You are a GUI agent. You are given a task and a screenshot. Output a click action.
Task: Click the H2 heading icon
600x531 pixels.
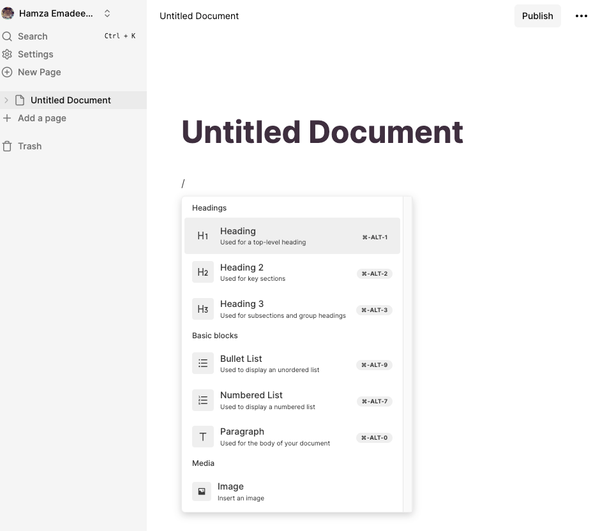tap(203, 272)
